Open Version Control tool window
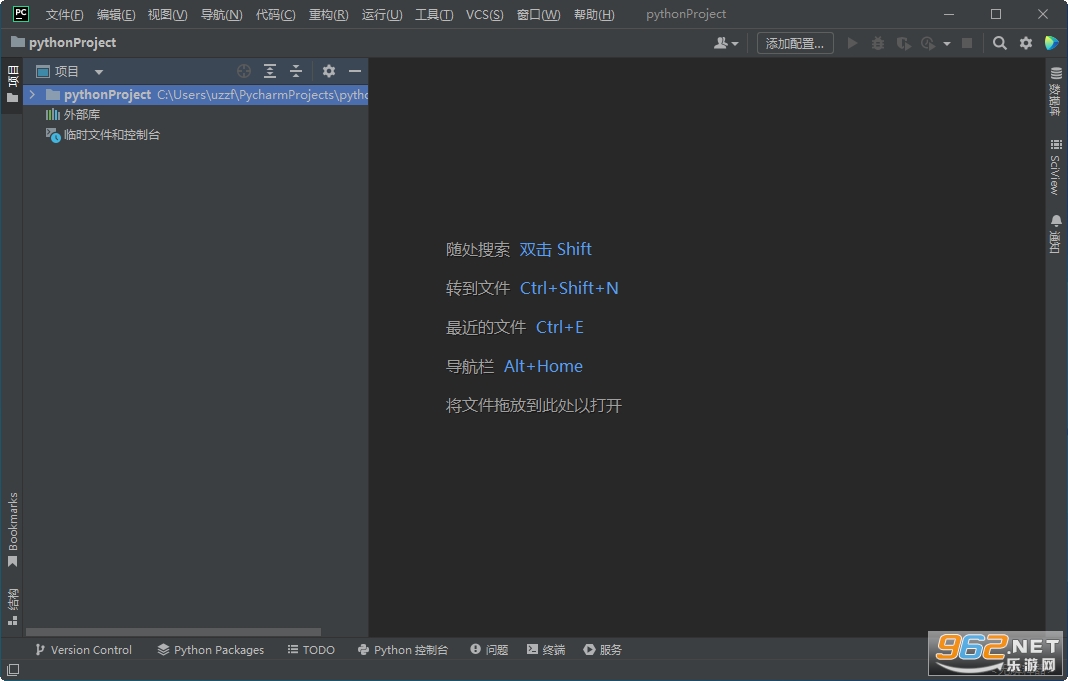This screenshot has height=681, width=1068. click(x=83, y=650)
